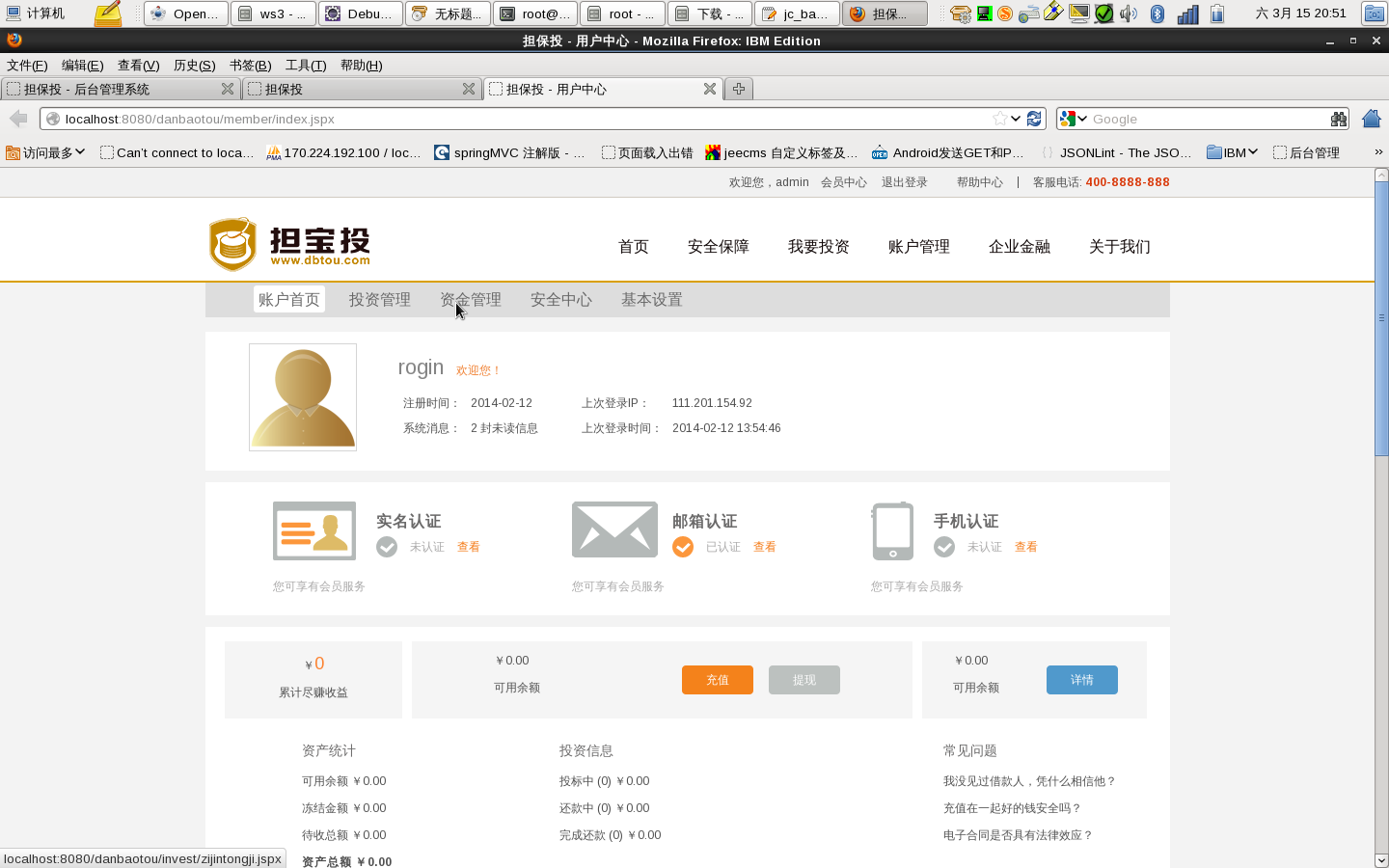
Task: Select the 账户首页 sub-tab
Action: point(289,300)
